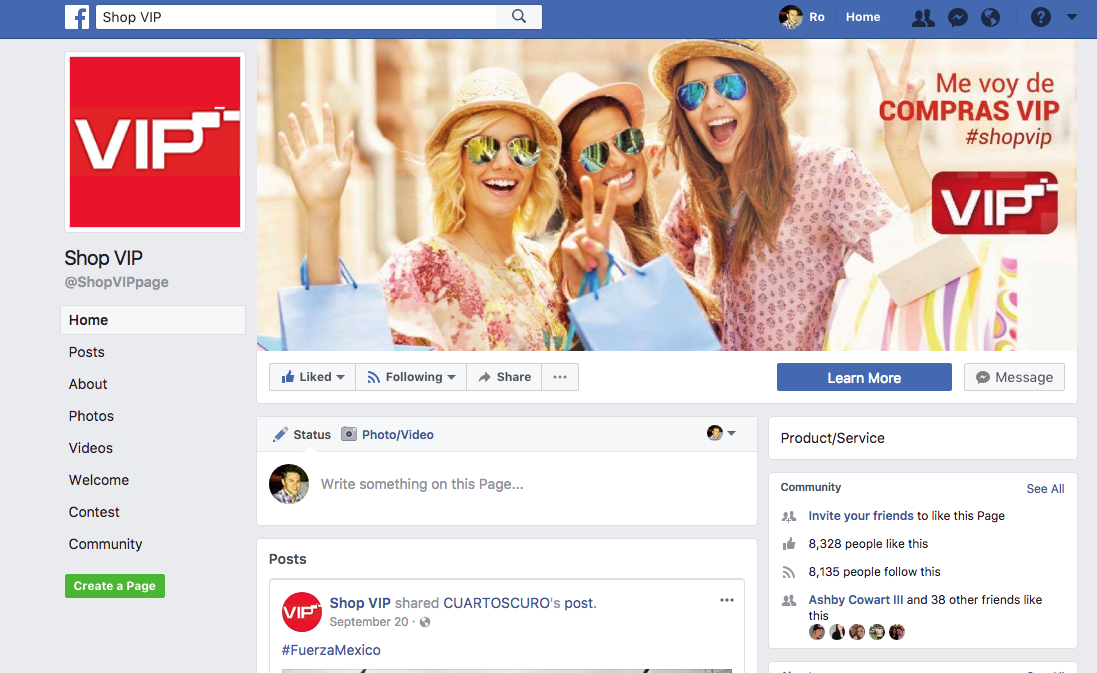This screenshot has width=1097, height=673.
Task: Open the Messenger icon in top bar
Action: coord(957,17)
